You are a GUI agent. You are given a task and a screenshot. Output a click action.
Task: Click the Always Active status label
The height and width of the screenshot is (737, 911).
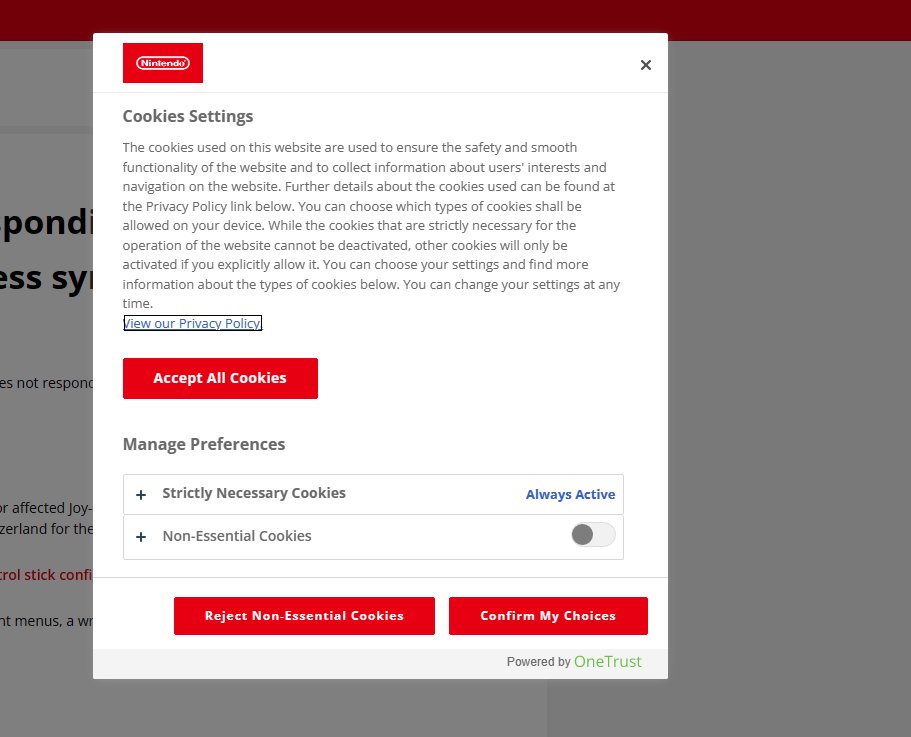click(570, 494)
